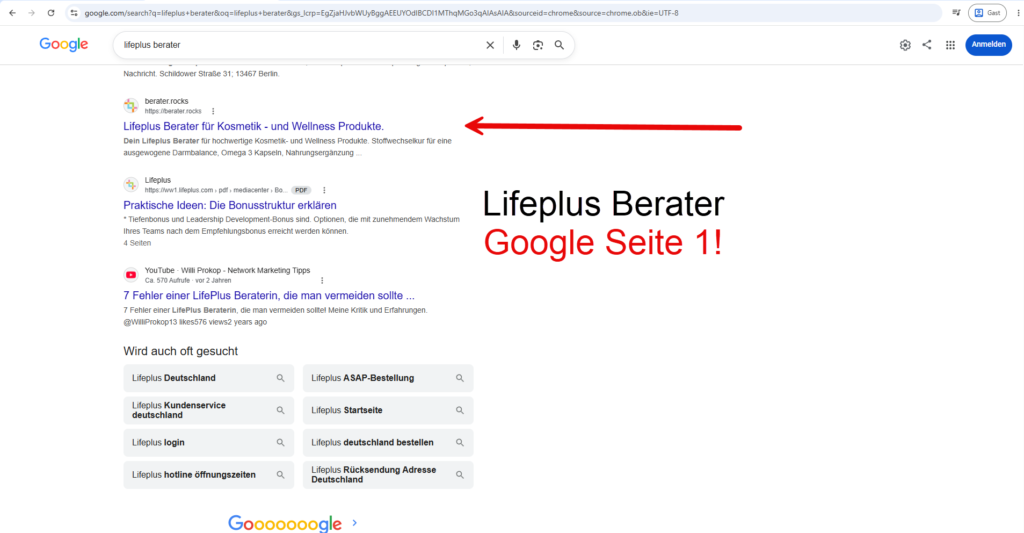Open Chrome three-dot menu
The height and width of the screenshot is (533, 1024).
(x=1018, y=13)
